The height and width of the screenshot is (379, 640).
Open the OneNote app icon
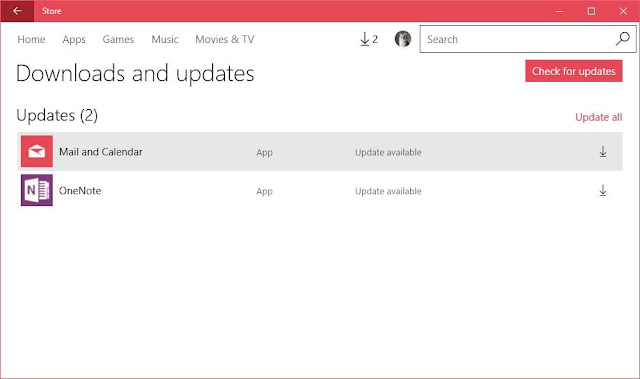(x=37, y=190)
